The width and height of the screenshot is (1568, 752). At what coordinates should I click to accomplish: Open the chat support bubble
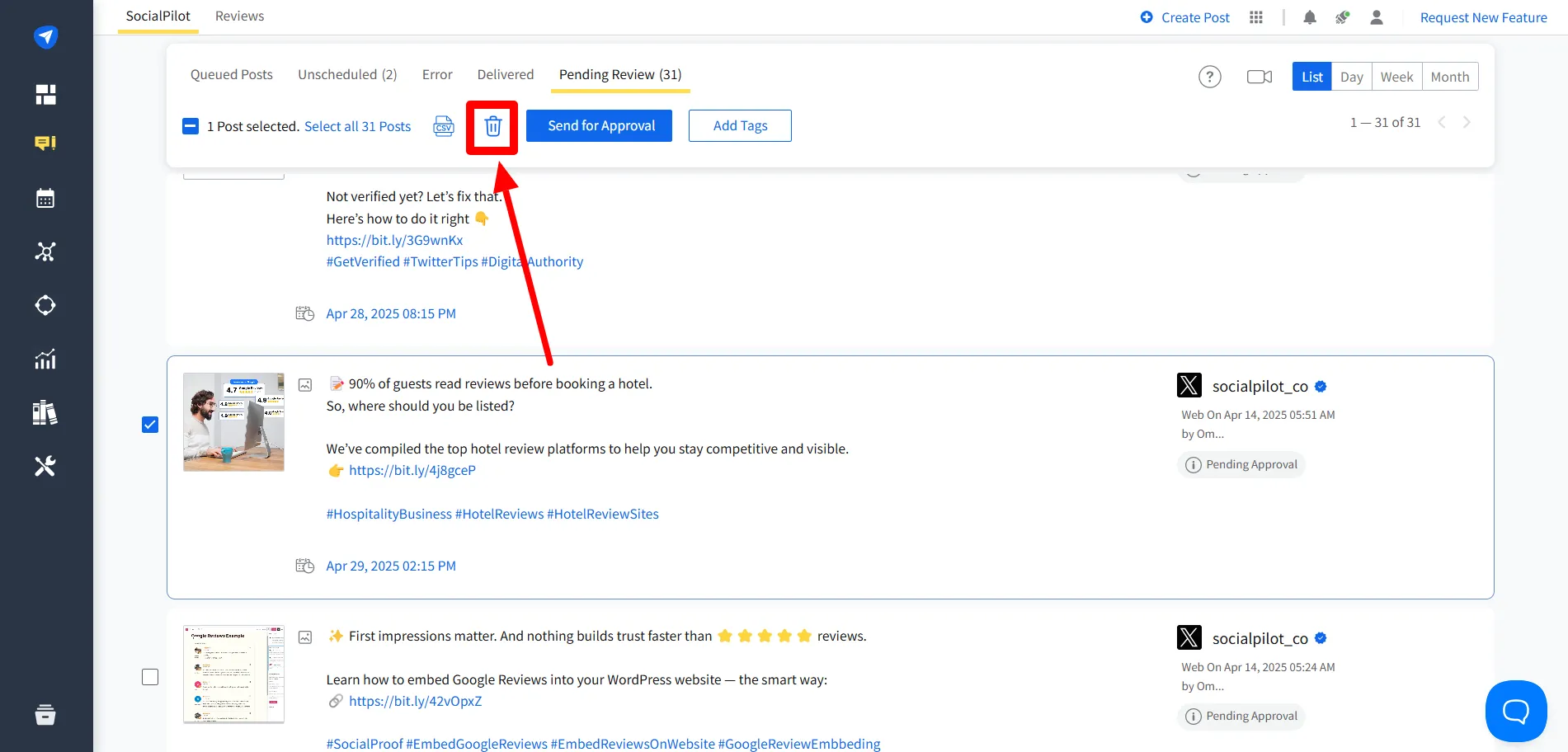click(1516, 711)
